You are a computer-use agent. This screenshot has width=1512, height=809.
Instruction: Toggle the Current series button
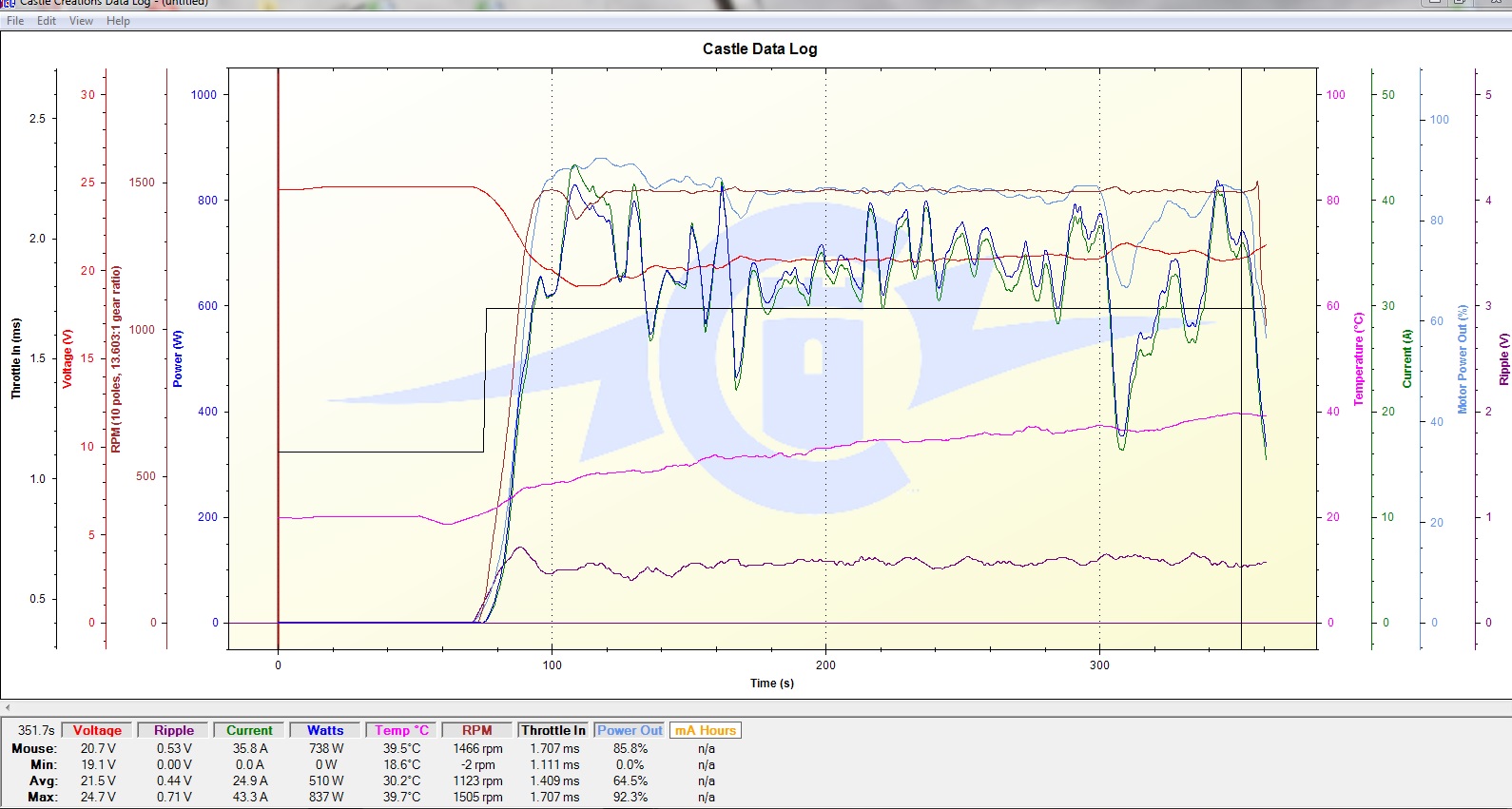(x=249, y=730)
